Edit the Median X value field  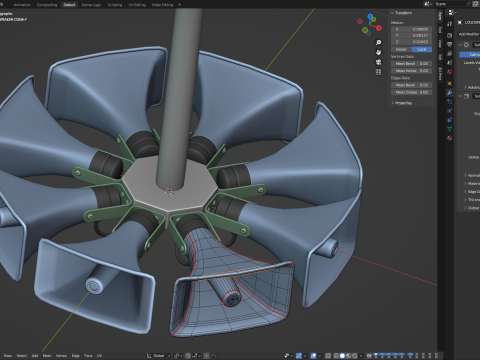[x=411, y=29]
